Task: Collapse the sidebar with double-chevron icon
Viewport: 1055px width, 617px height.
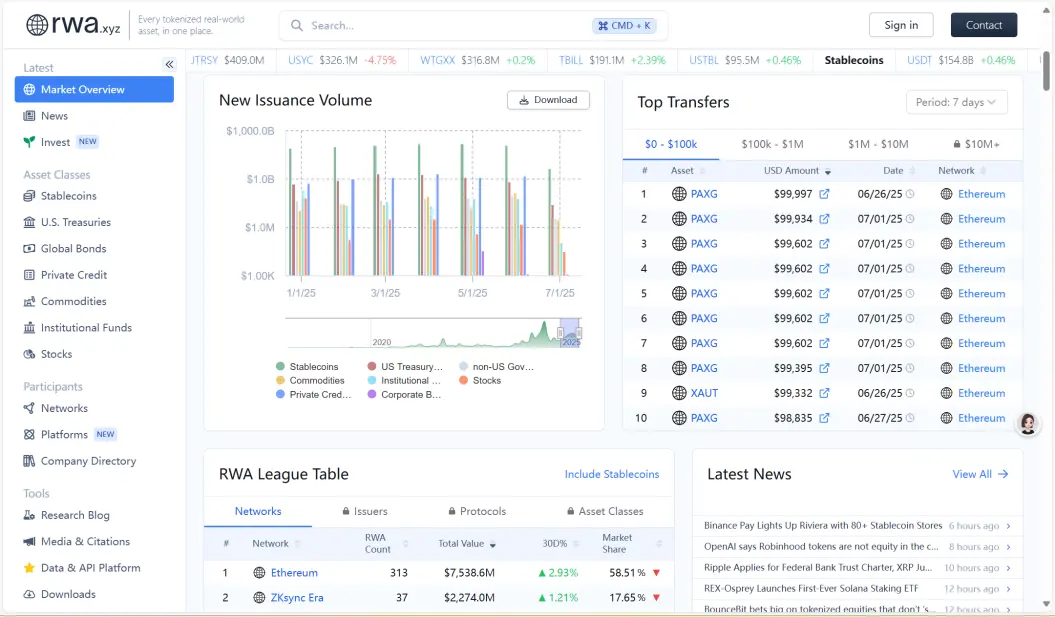Action: [169, 64]
